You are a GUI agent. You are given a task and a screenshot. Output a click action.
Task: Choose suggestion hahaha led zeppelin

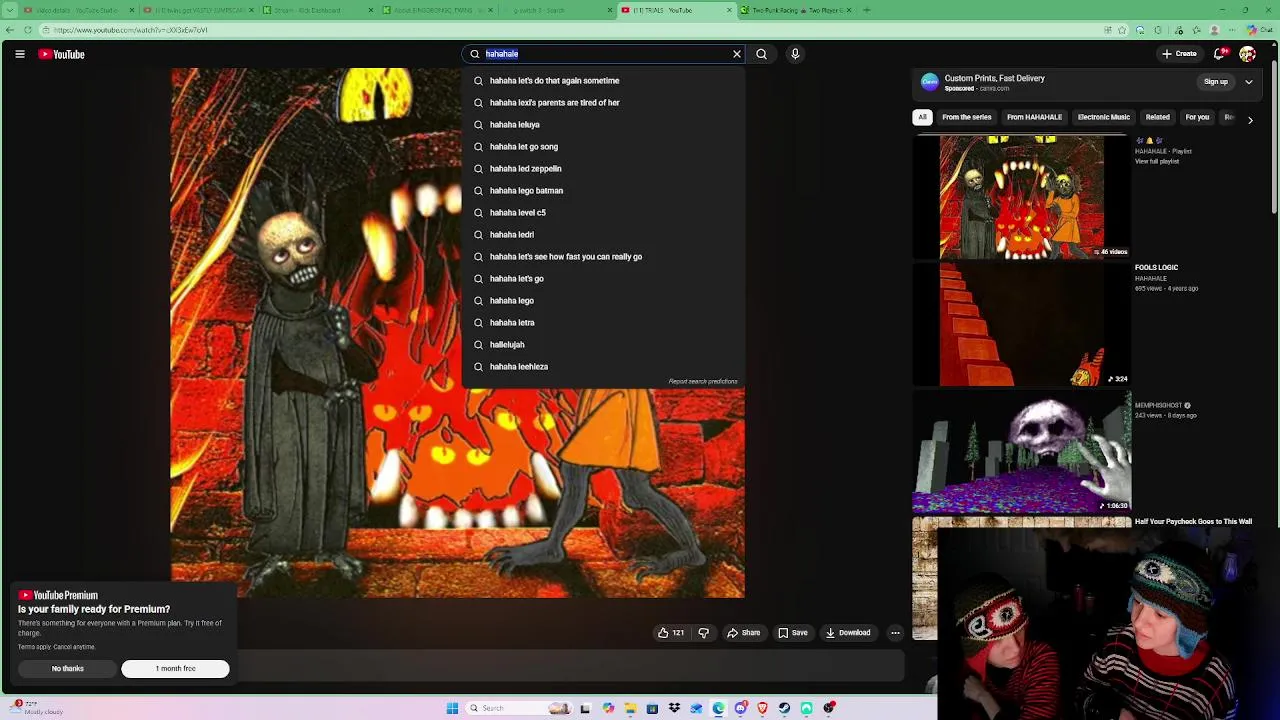point(603,169)
